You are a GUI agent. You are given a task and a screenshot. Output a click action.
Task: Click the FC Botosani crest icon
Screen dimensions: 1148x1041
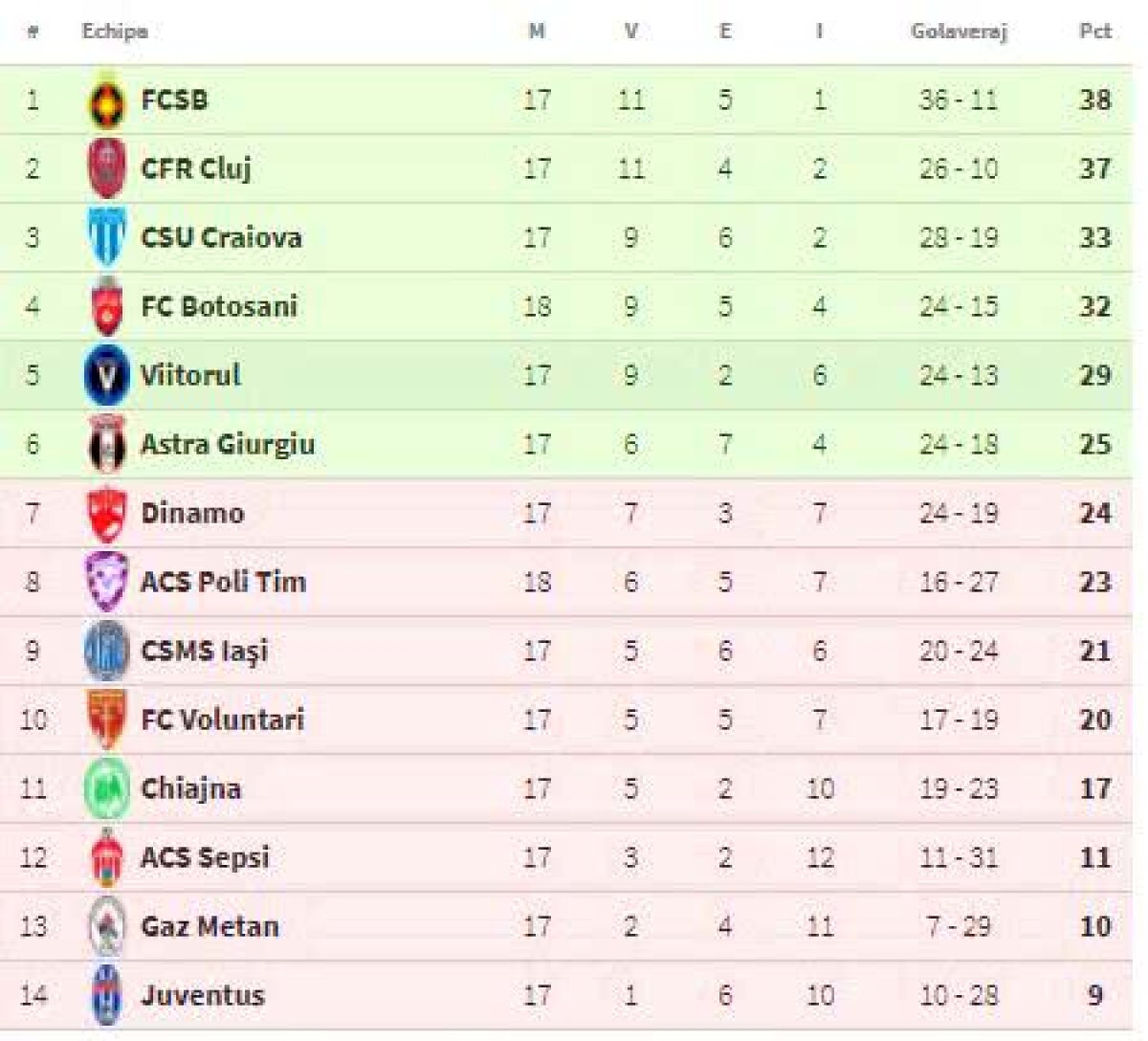point(106,306)
